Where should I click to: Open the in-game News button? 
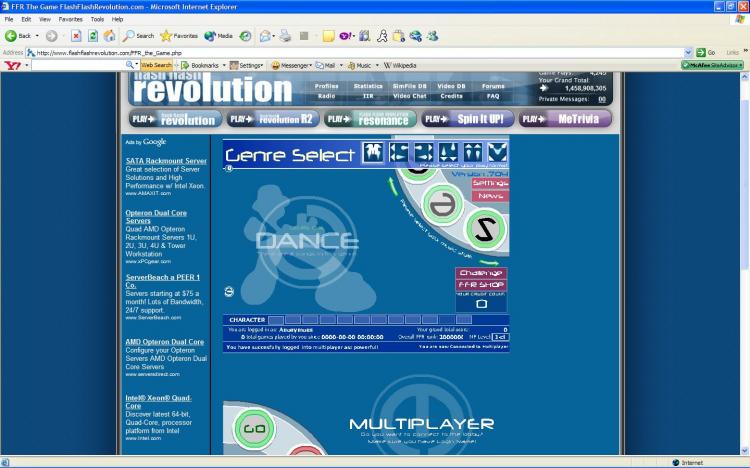click(490, 196)
